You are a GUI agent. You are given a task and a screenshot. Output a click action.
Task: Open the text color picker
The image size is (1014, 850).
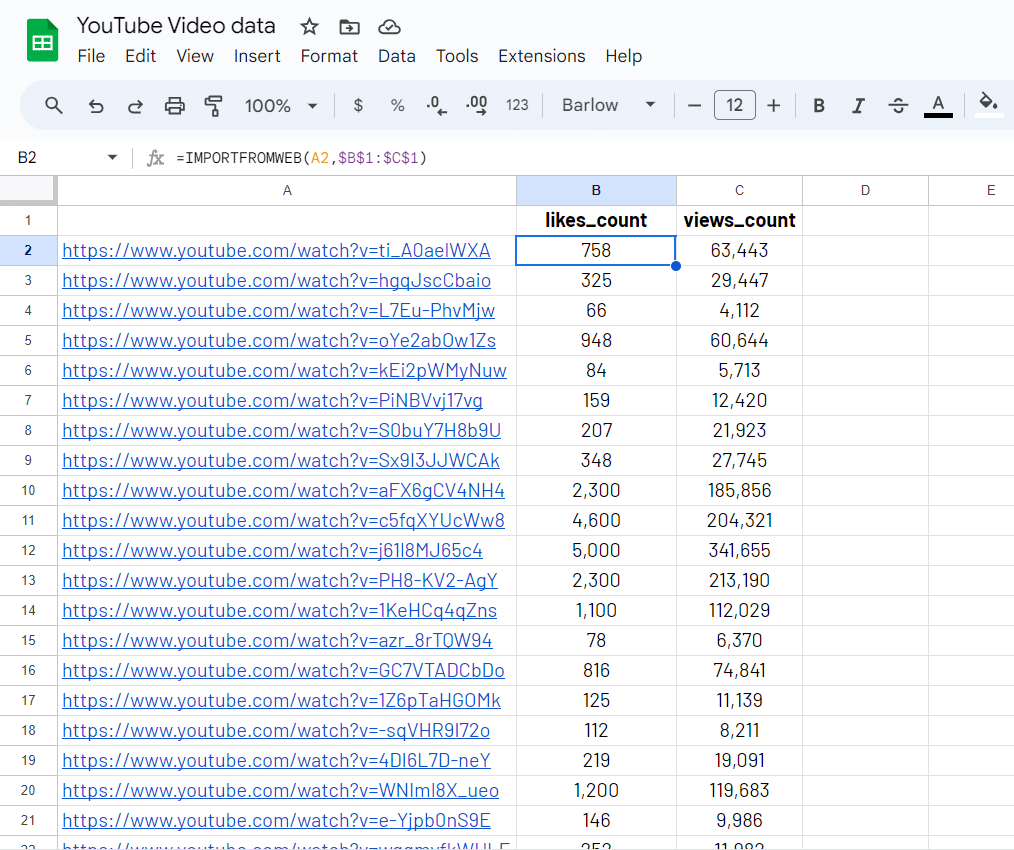click(937, 106)
